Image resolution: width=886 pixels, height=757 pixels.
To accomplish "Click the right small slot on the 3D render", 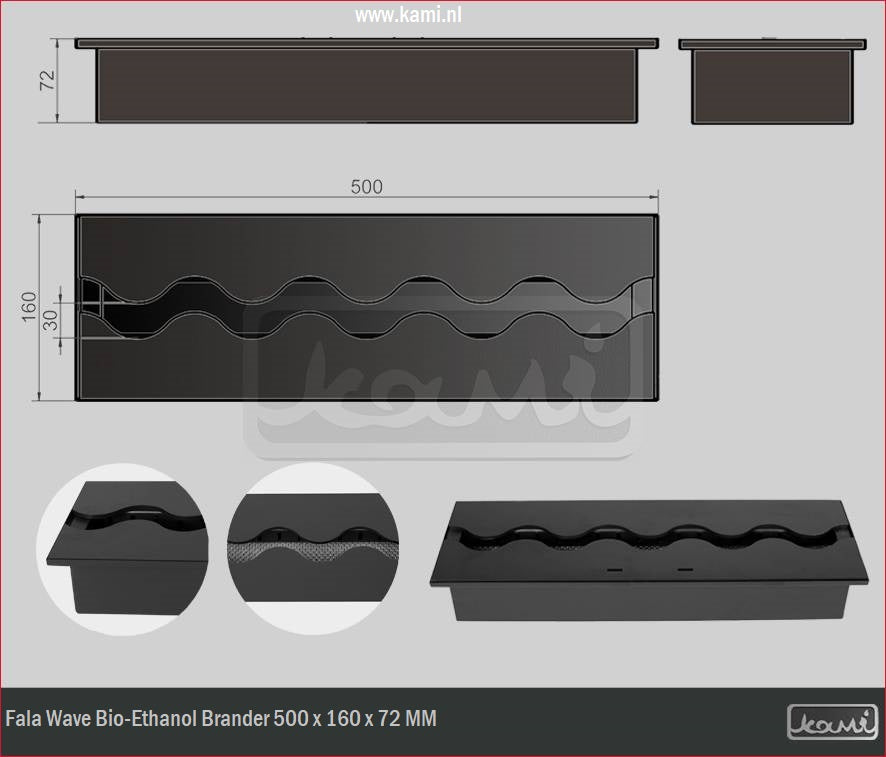I will [684, 569].
